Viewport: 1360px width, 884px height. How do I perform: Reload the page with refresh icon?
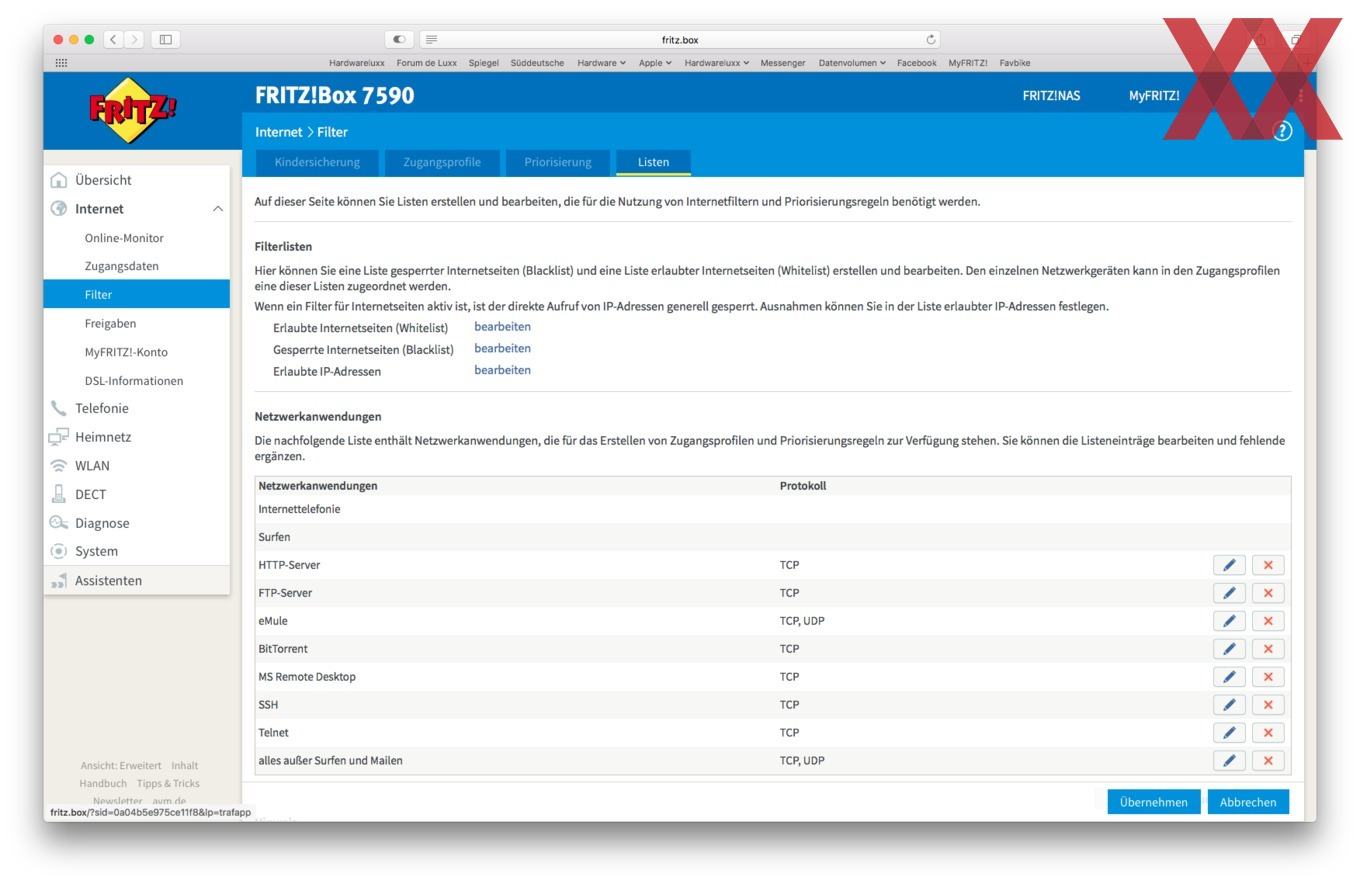[x=931, y=40]
